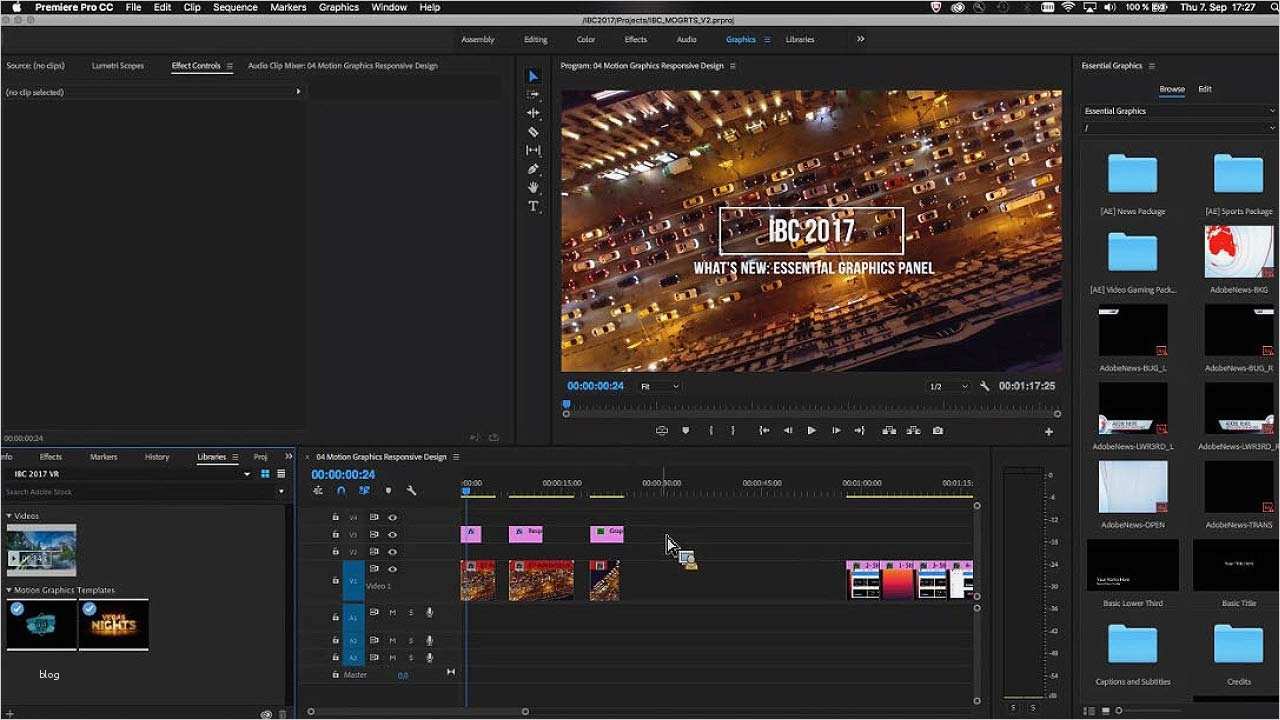Expand the Motion Graphics Templates section
The image size is (1280, 720).
(9, 590)
